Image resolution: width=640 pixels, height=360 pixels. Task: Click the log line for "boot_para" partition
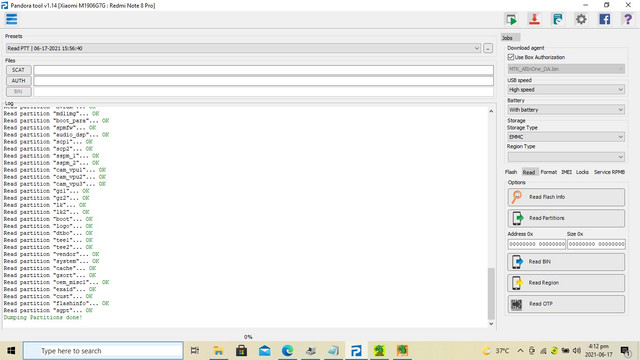pyautogui.click(x=56, y=121)
